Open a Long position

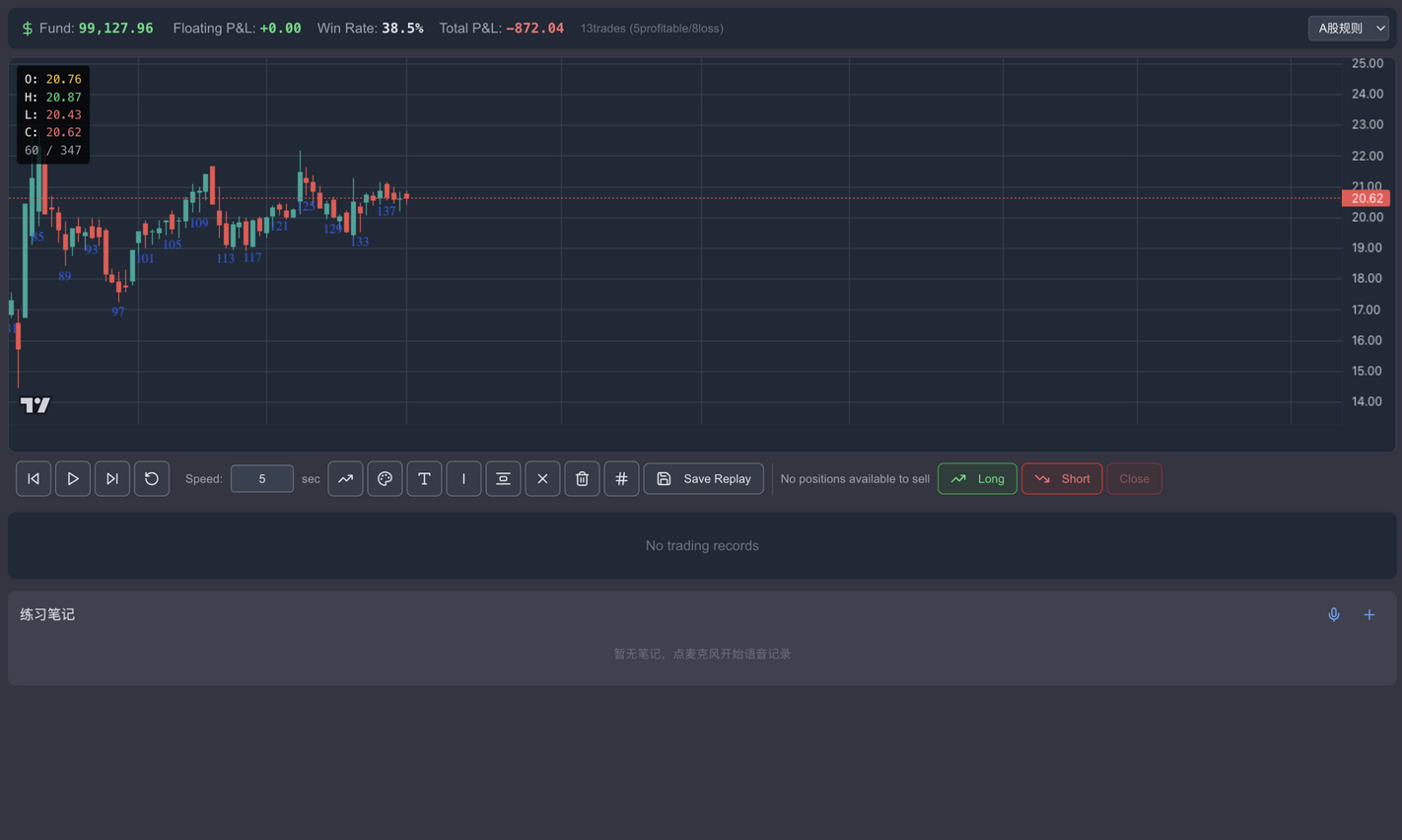pyautogui.click(x=977, y=479)
